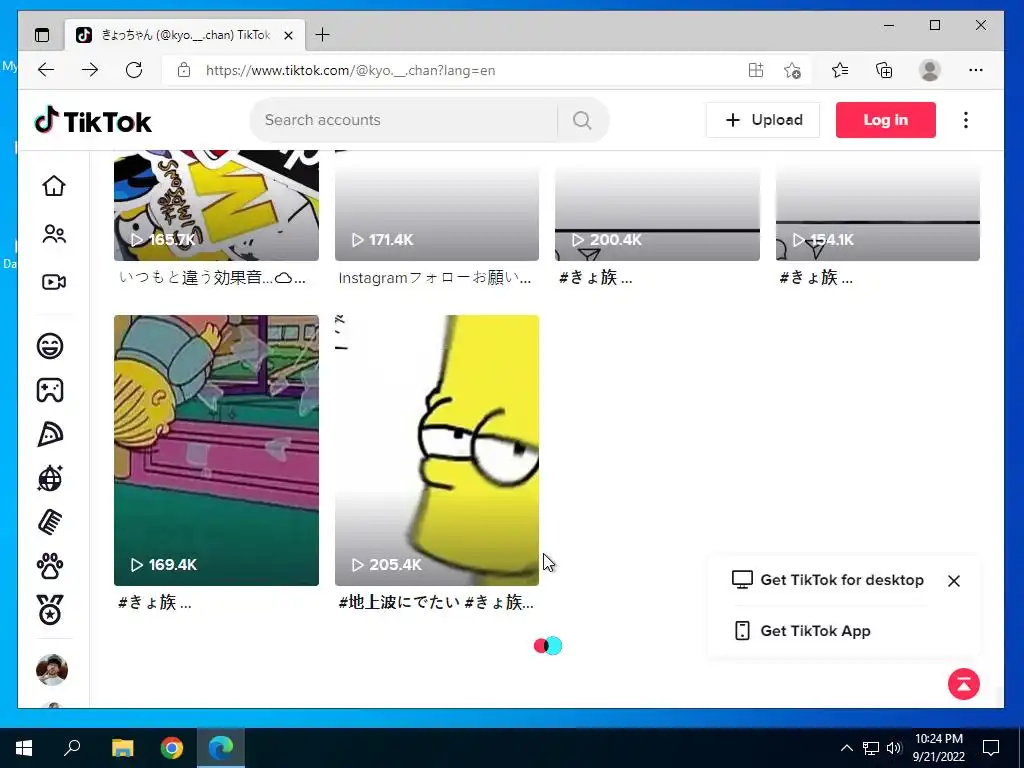Click the Log in button
Viewport: 1024px width, 768px height.
pyautogui.click(x=886, y=120)
